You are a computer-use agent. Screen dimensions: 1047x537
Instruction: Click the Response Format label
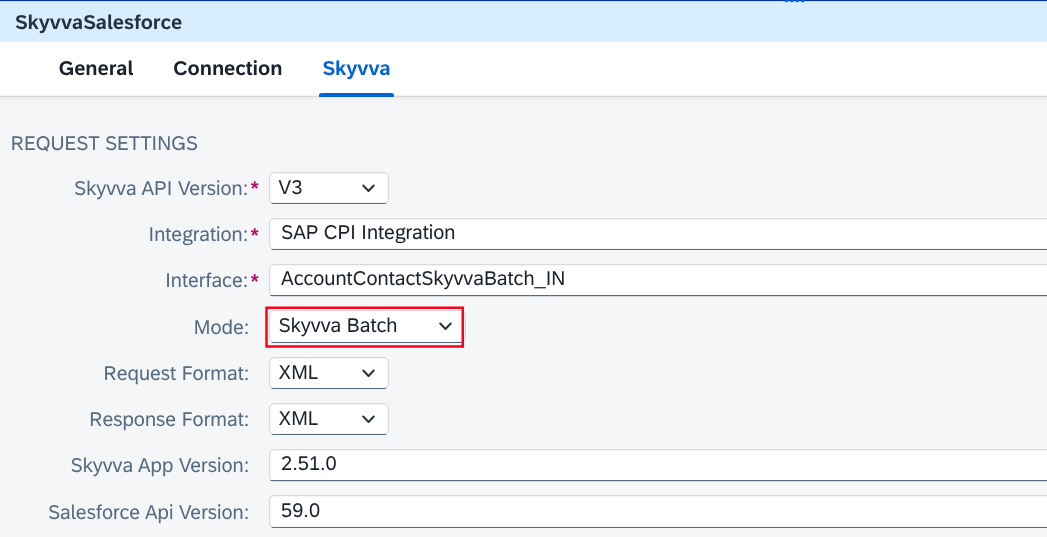[x=169, y=419]
